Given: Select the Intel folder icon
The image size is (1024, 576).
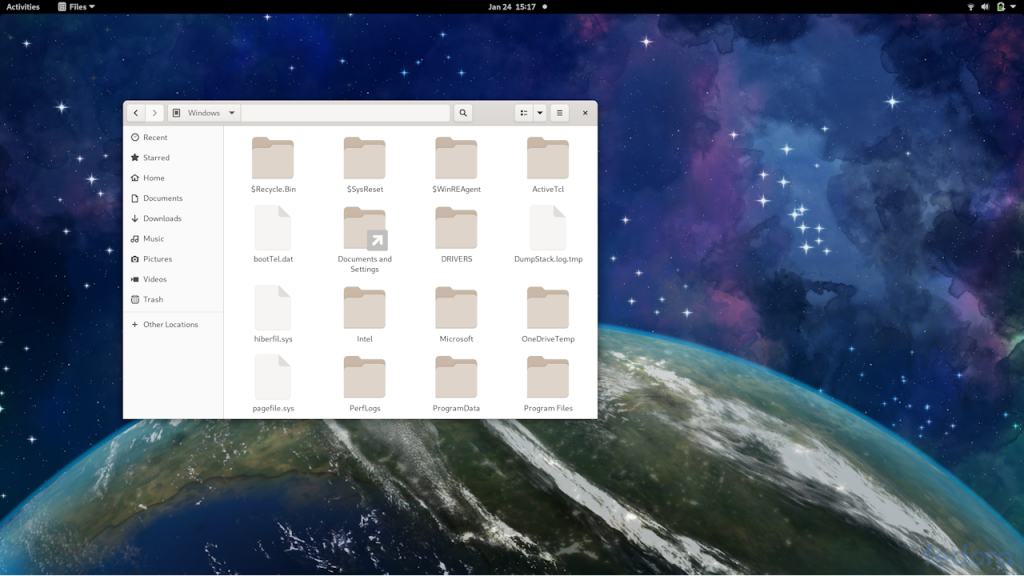Looking at the screenshot, I should tap(364, 308).
